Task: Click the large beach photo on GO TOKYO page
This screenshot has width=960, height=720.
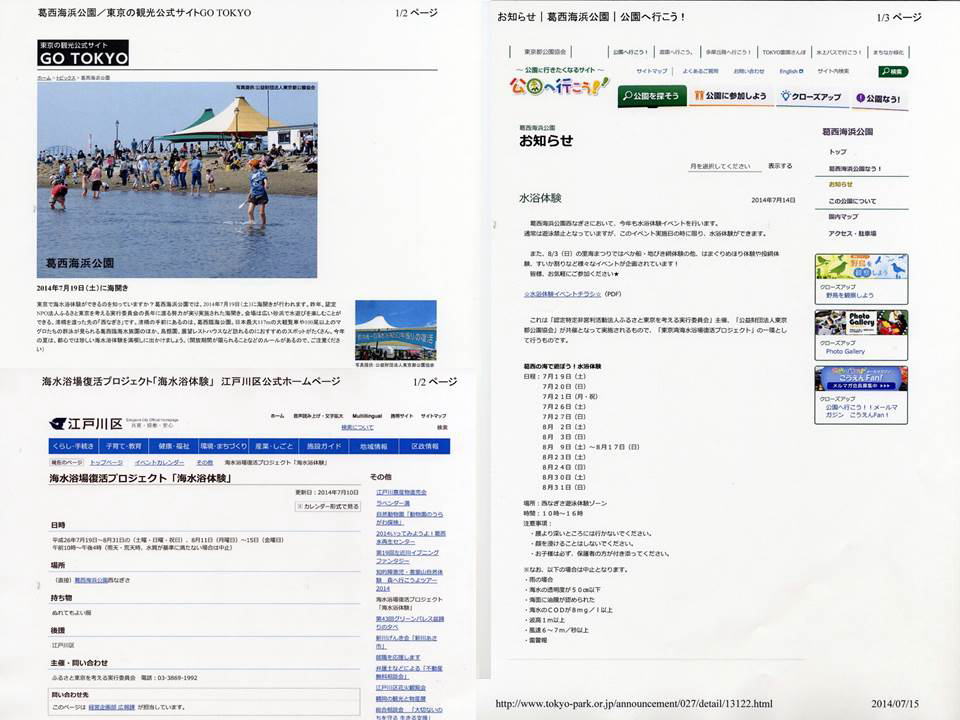Action: point(177,179)
